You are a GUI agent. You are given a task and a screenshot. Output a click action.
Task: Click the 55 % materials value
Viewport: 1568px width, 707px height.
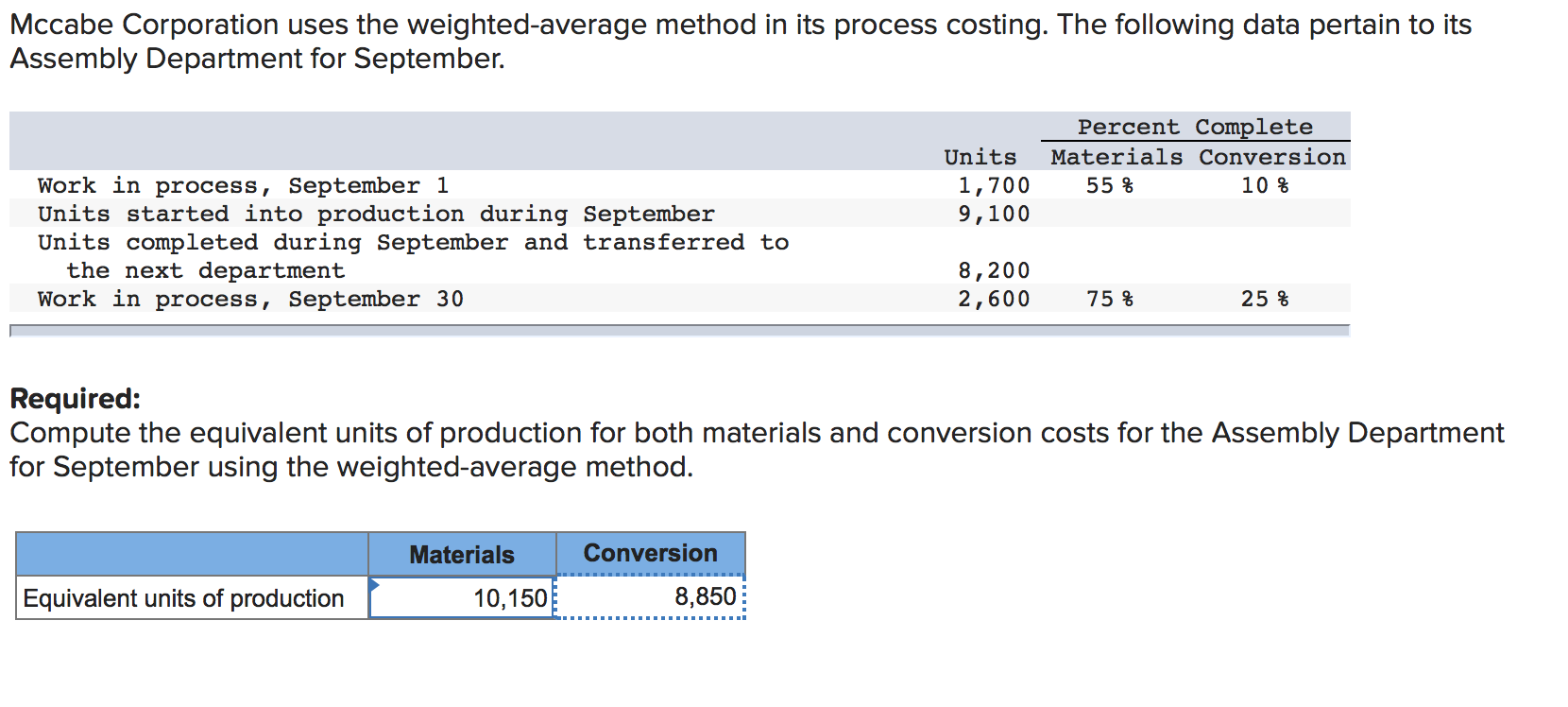click(1110, 185)
